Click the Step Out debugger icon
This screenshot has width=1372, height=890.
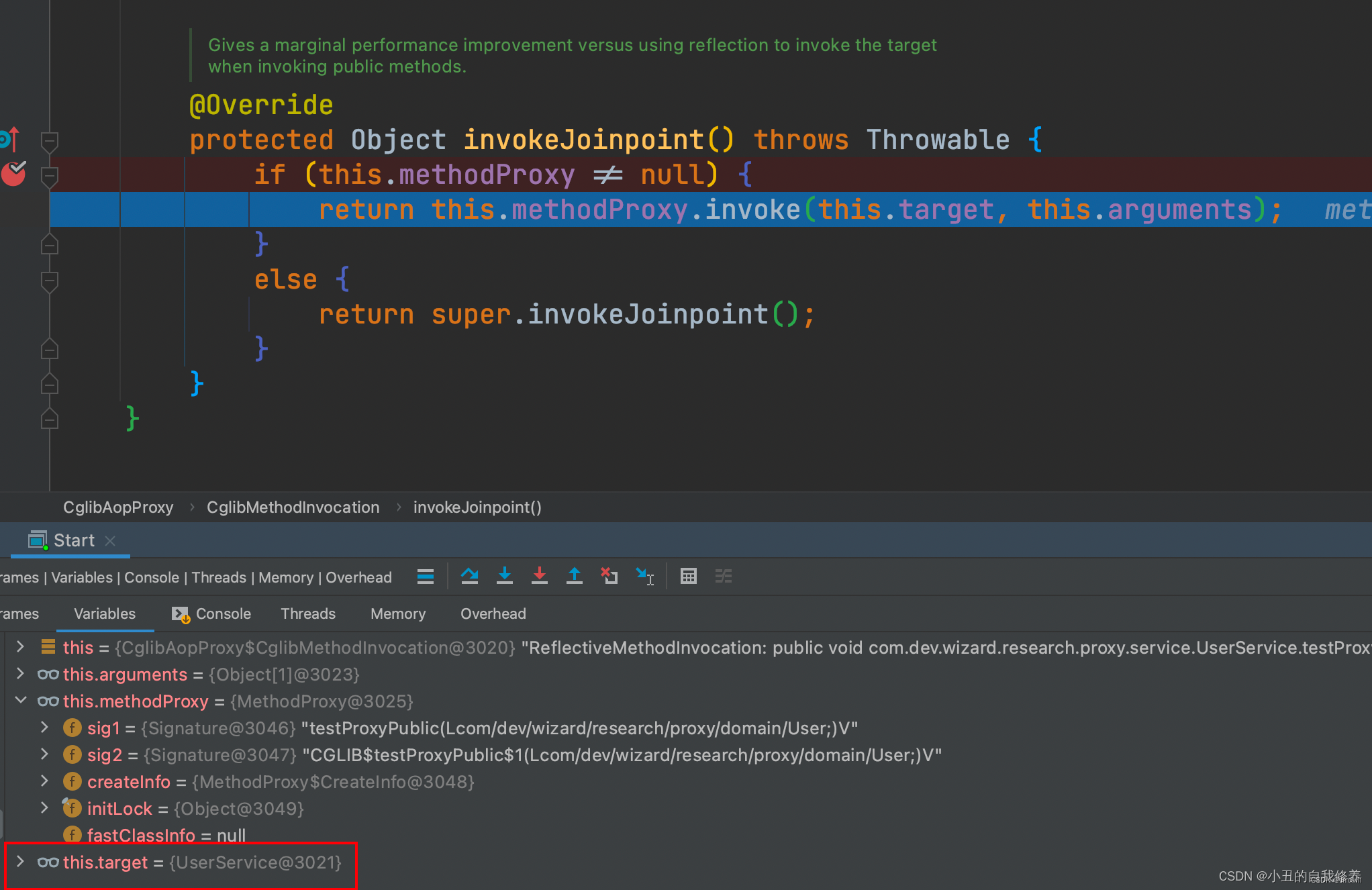(x=575, y=576)
